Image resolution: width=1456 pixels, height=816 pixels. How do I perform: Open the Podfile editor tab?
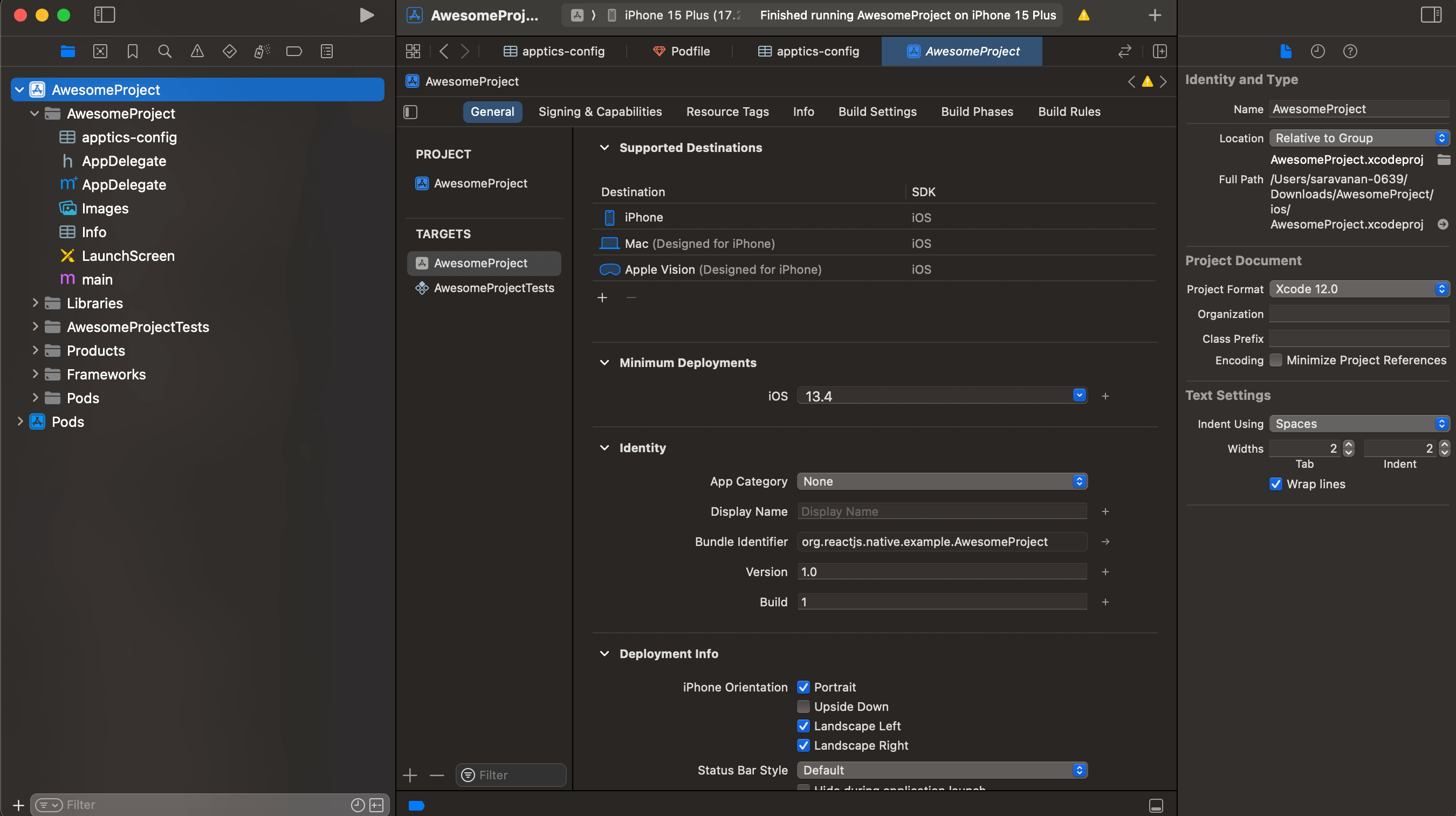click(681, 51)
